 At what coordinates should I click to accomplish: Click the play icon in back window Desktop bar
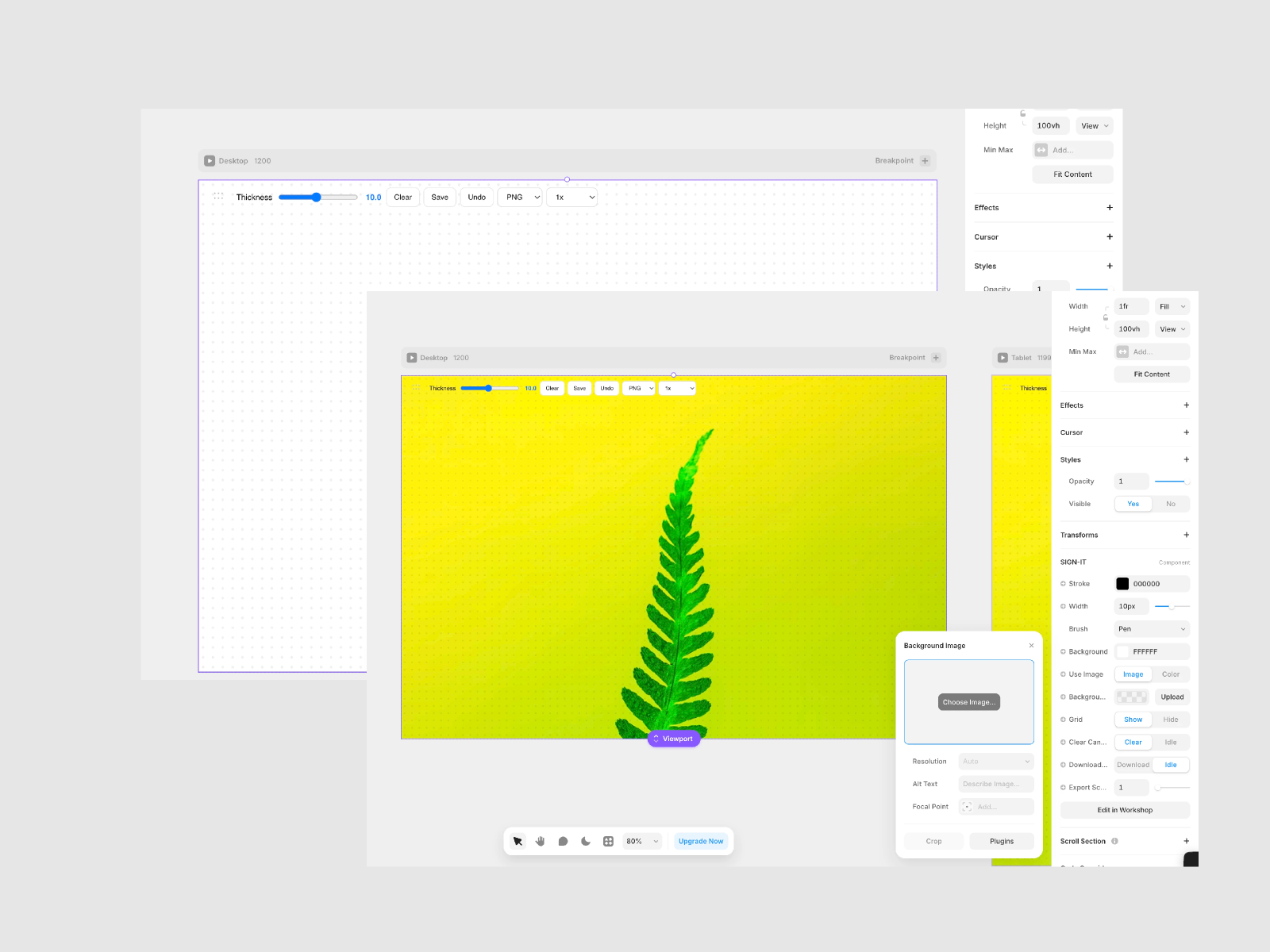click(x=210, y=161)
